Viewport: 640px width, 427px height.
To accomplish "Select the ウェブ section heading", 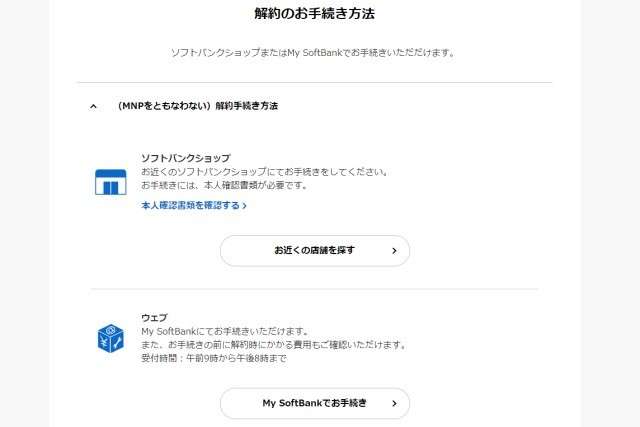I will point(154,318).
